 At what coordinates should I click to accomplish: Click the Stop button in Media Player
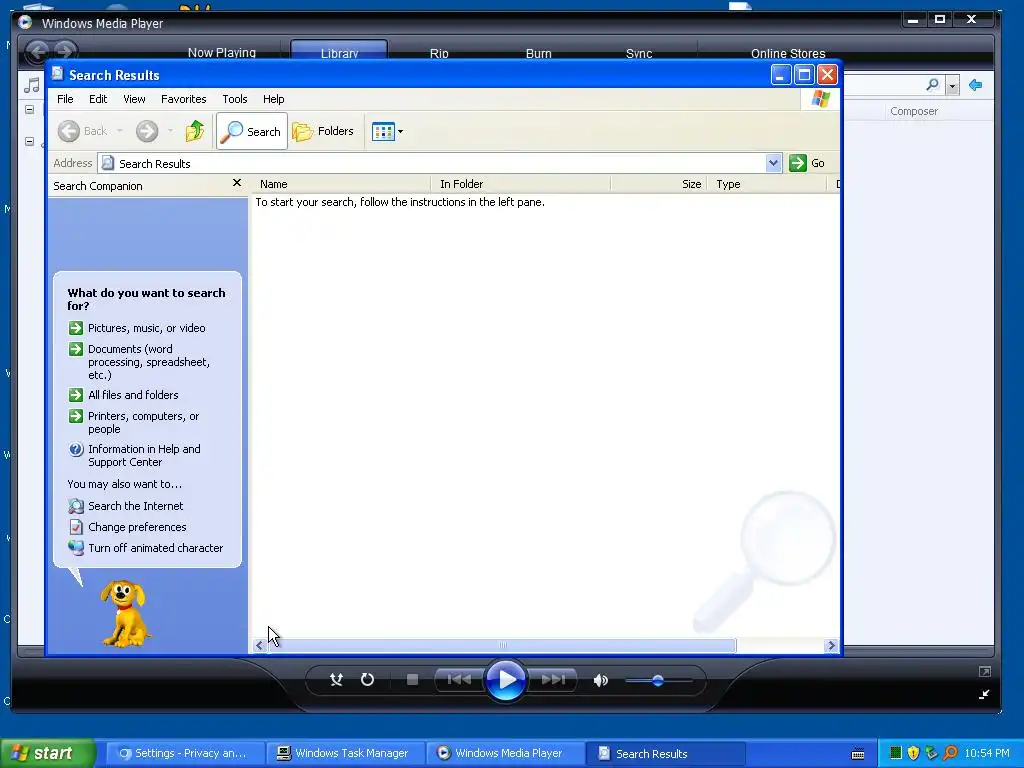(412, 680)
